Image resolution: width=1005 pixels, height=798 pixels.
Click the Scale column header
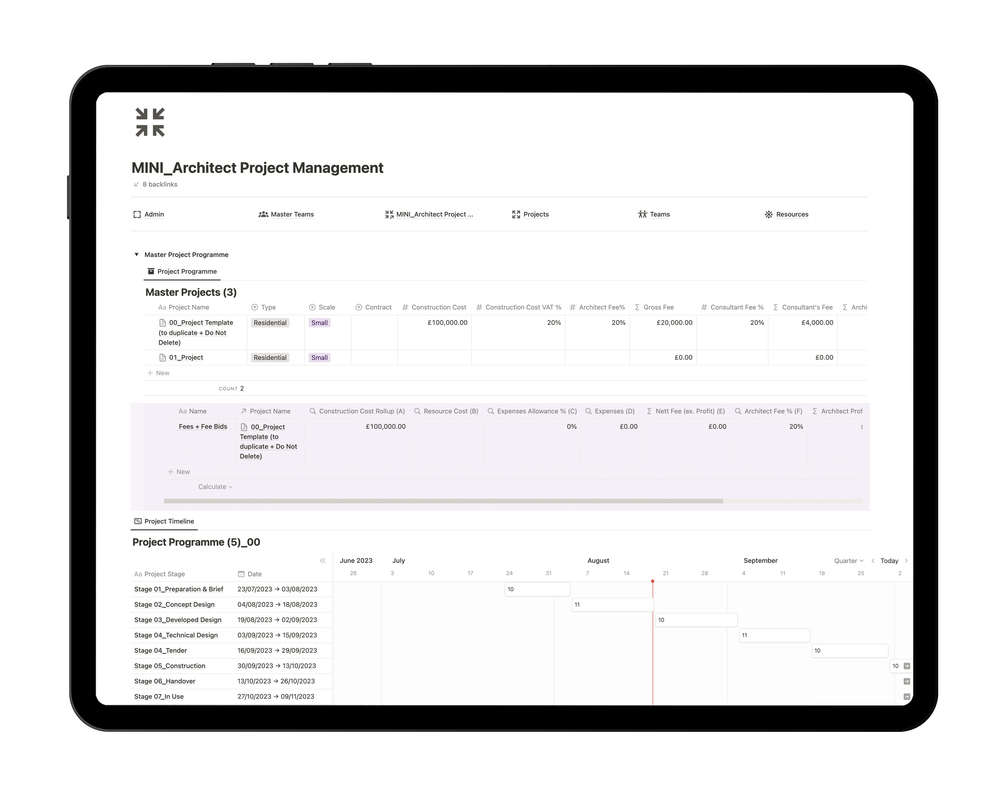pos(322,308)
